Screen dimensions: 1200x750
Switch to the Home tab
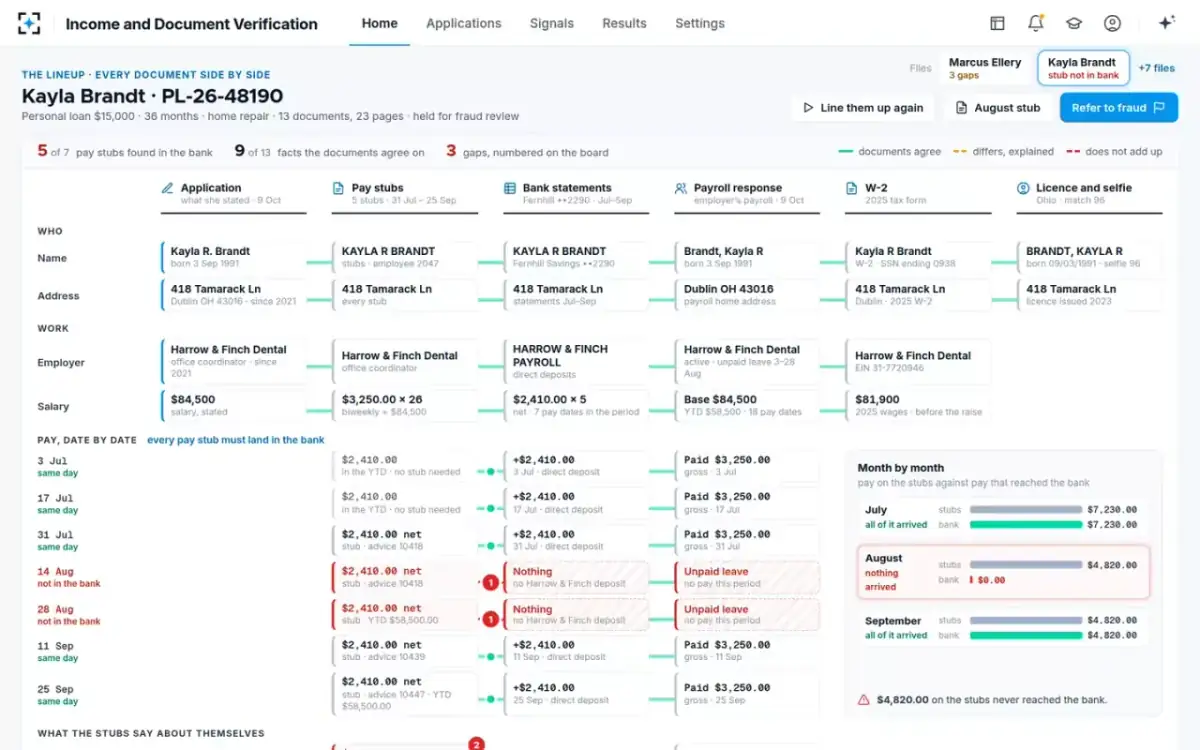pos(379,23)
